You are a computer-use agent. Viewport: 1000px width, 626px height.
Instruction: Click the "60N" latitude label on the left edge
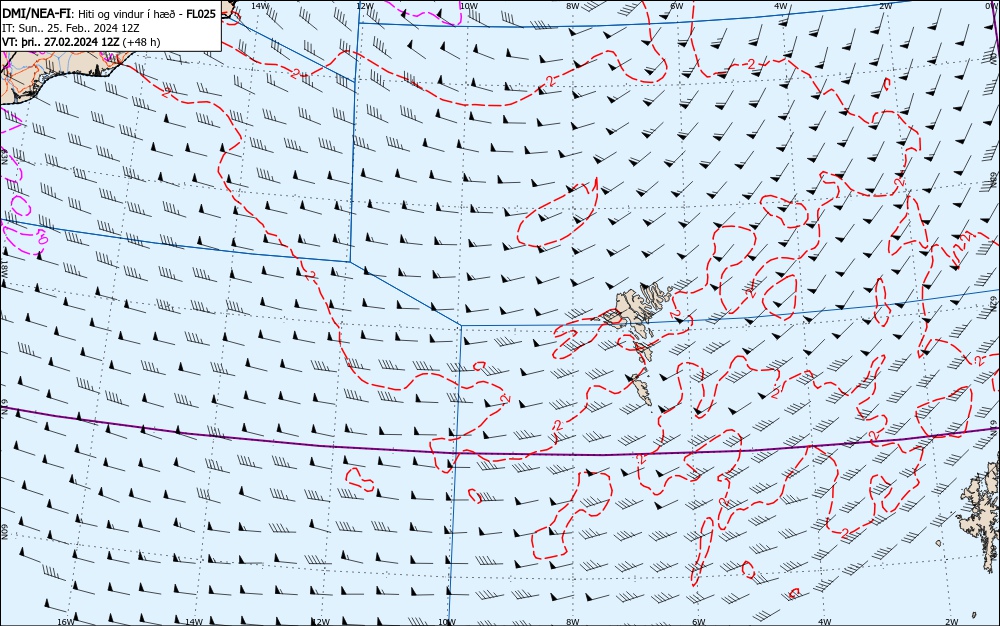point(4,532)
